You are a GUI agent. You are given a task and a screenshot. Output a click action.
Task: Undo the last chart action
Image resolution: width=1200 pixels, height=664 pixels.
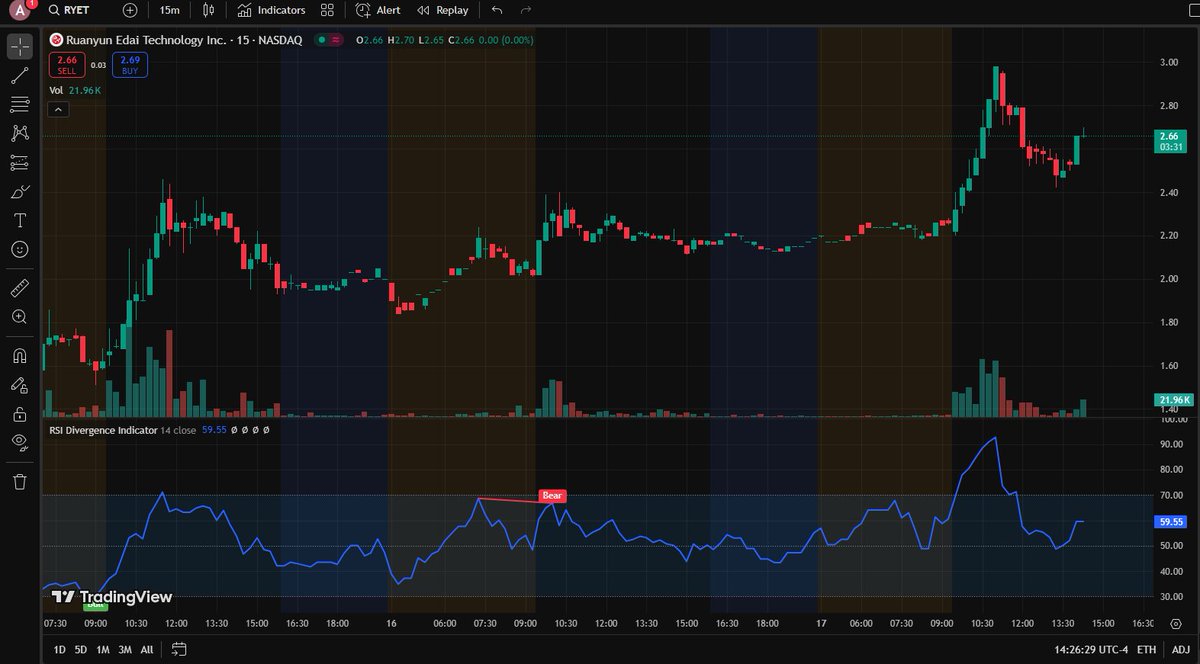click(x=497, y=10)
